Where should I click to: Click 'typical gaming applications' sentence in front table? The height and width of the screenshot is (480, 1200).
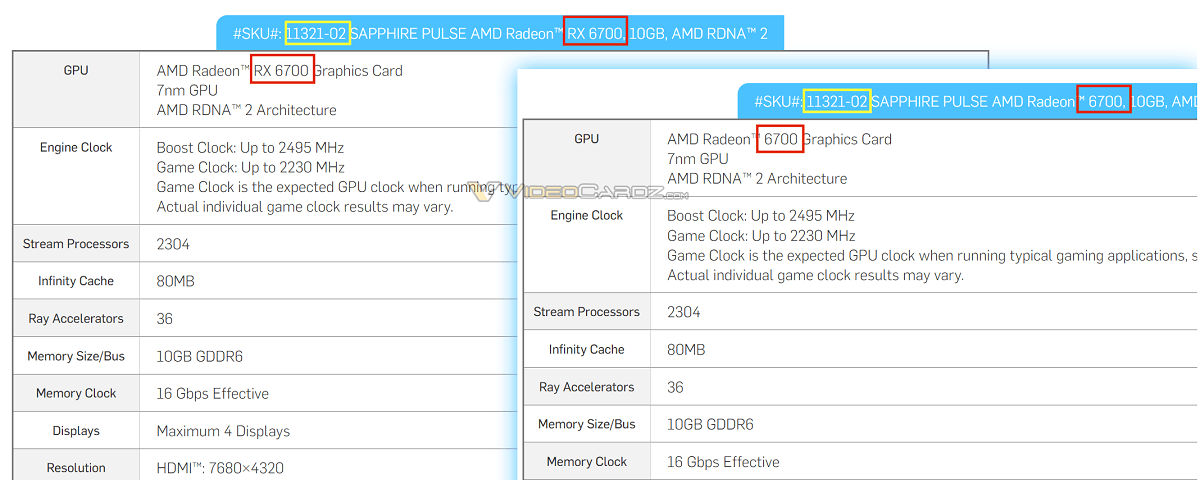pyautogui.click(x=931, y=256)
